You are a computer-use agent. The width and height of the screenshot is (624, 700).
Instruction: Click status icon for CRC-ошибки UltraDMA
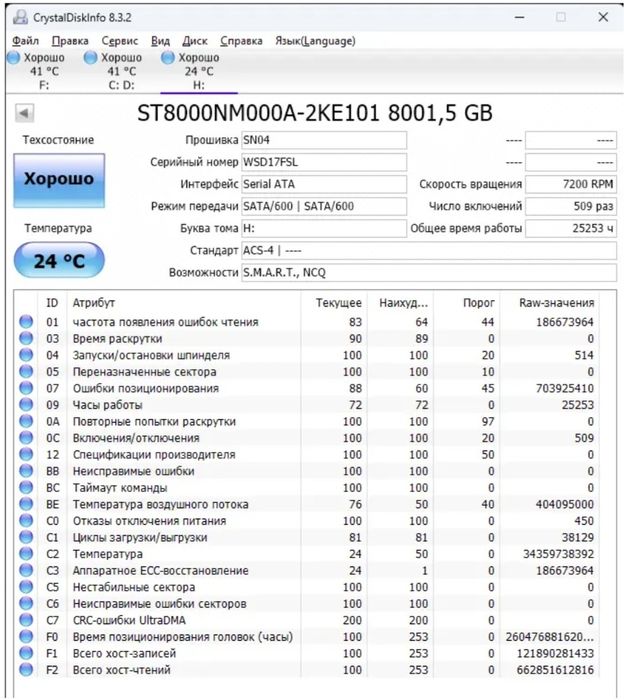click(x=26, y=620)
